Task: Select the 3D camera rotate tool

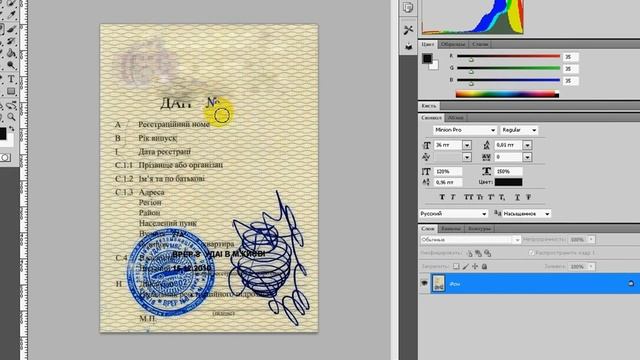Action: [x=11, y=105]
